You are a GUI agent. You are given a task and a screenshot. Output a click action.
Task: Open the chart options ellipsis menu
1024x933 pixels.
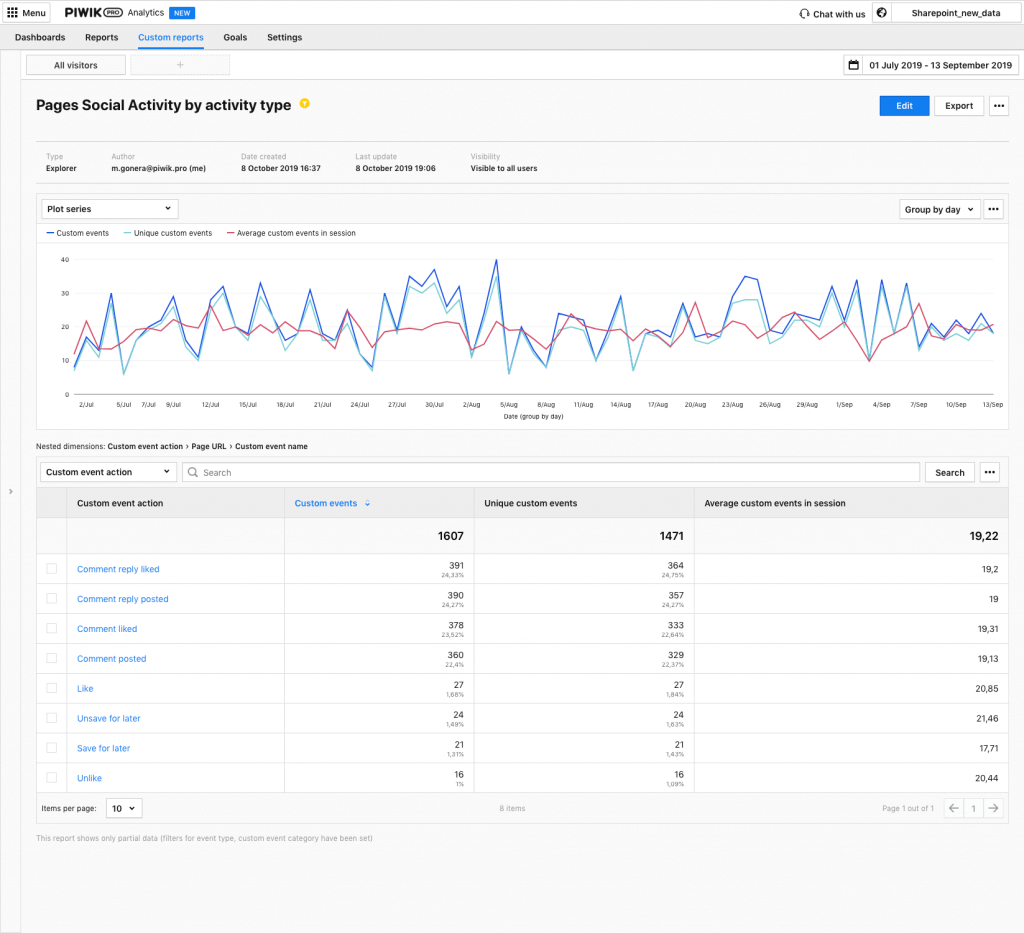point(991,209)
